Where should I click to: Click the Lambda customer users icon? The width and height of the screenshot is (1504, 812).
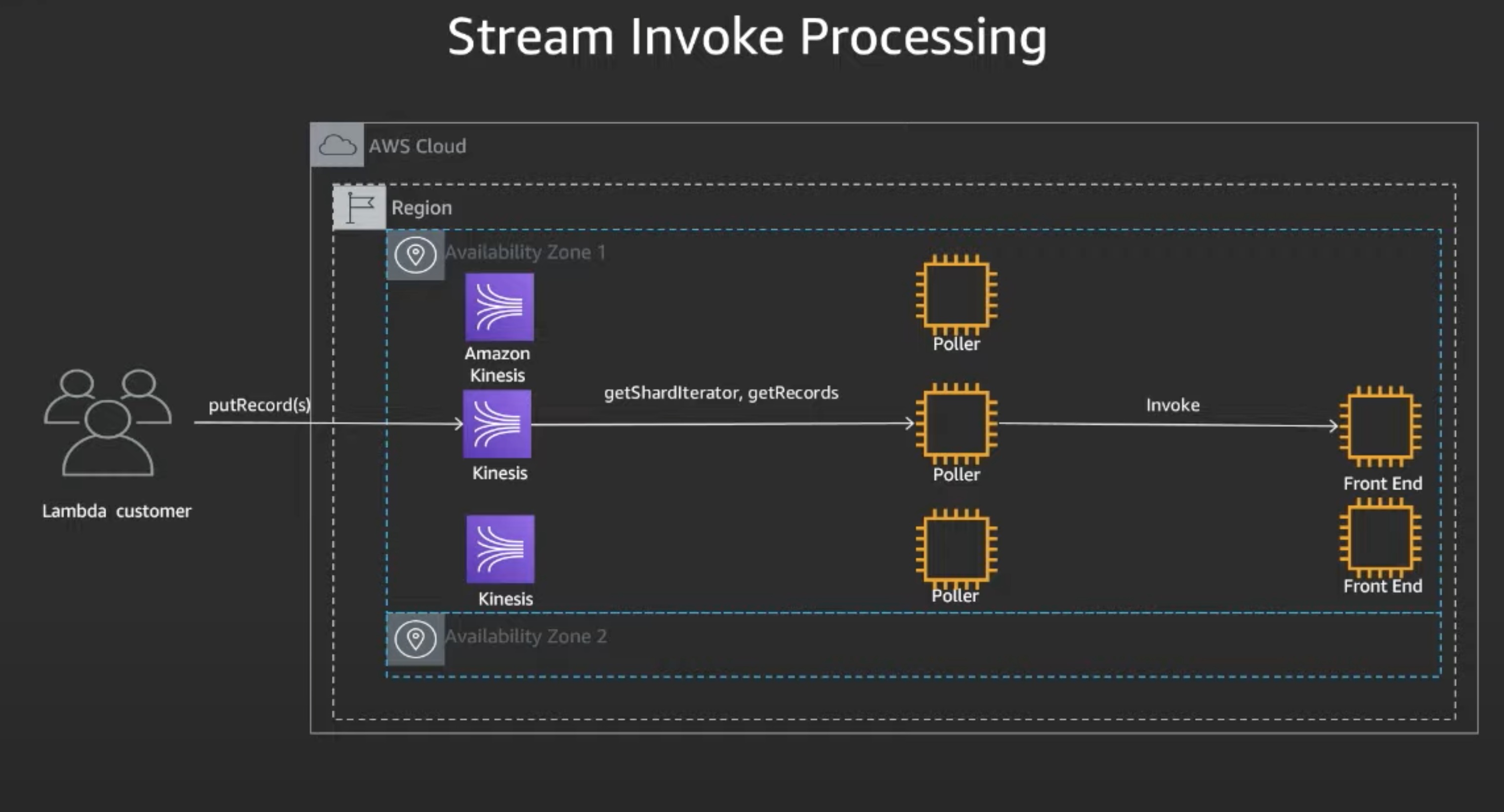click(107, 423)
